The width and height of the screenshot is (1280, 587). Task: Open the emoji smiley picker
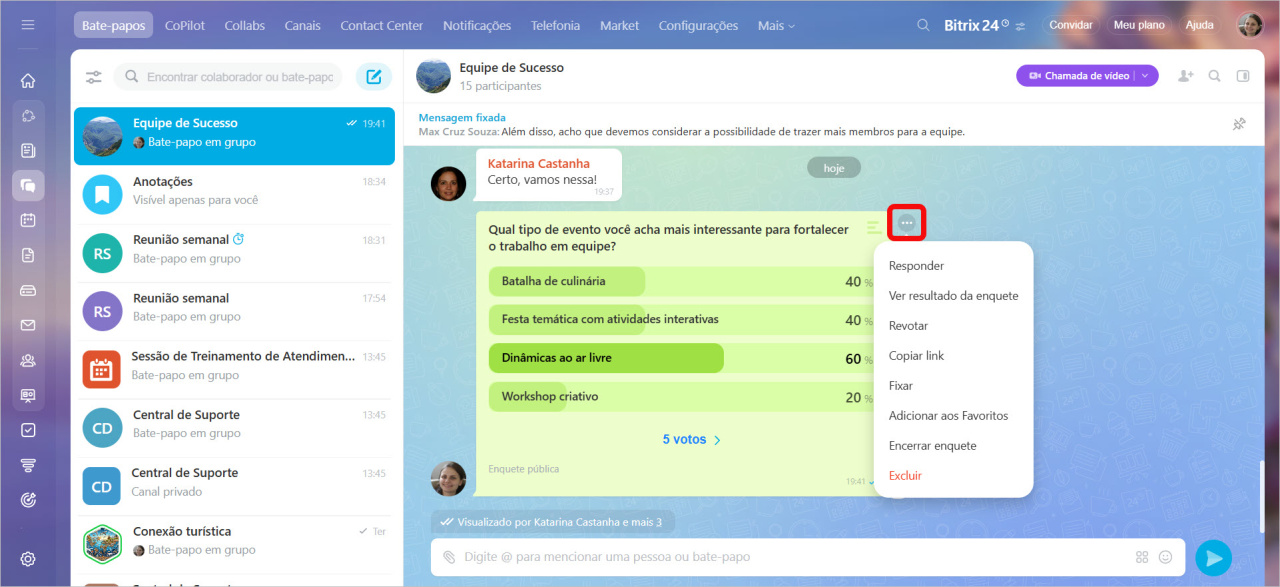[1165, 557]
